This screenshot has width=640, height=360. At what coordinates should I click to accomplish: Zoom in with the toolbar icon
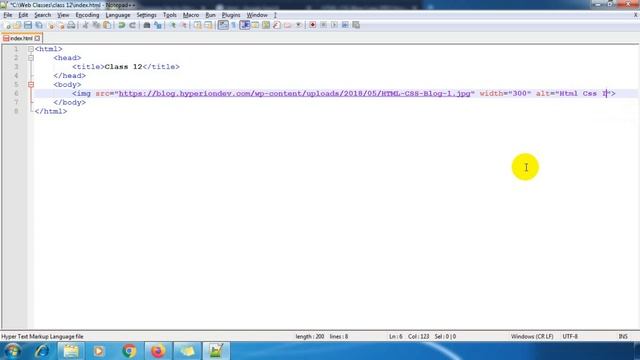[x=173, y=25]
